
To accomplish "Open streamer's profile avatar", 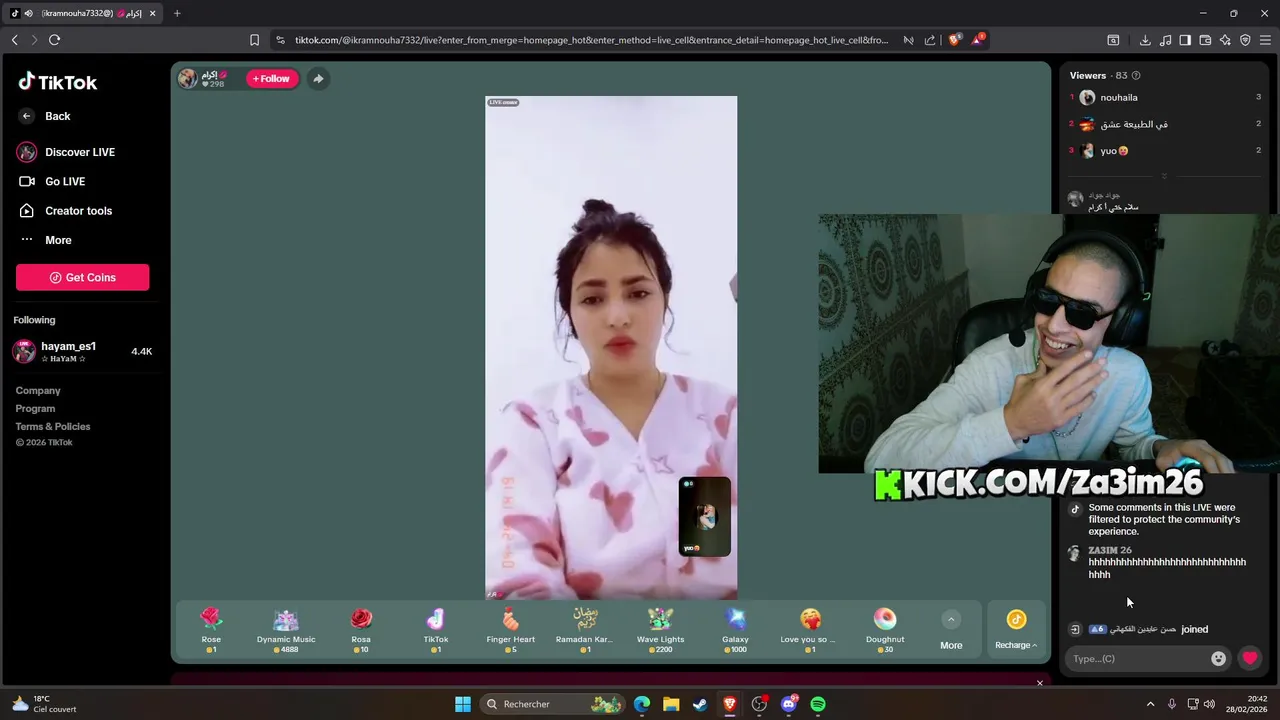I will point(188,78).
